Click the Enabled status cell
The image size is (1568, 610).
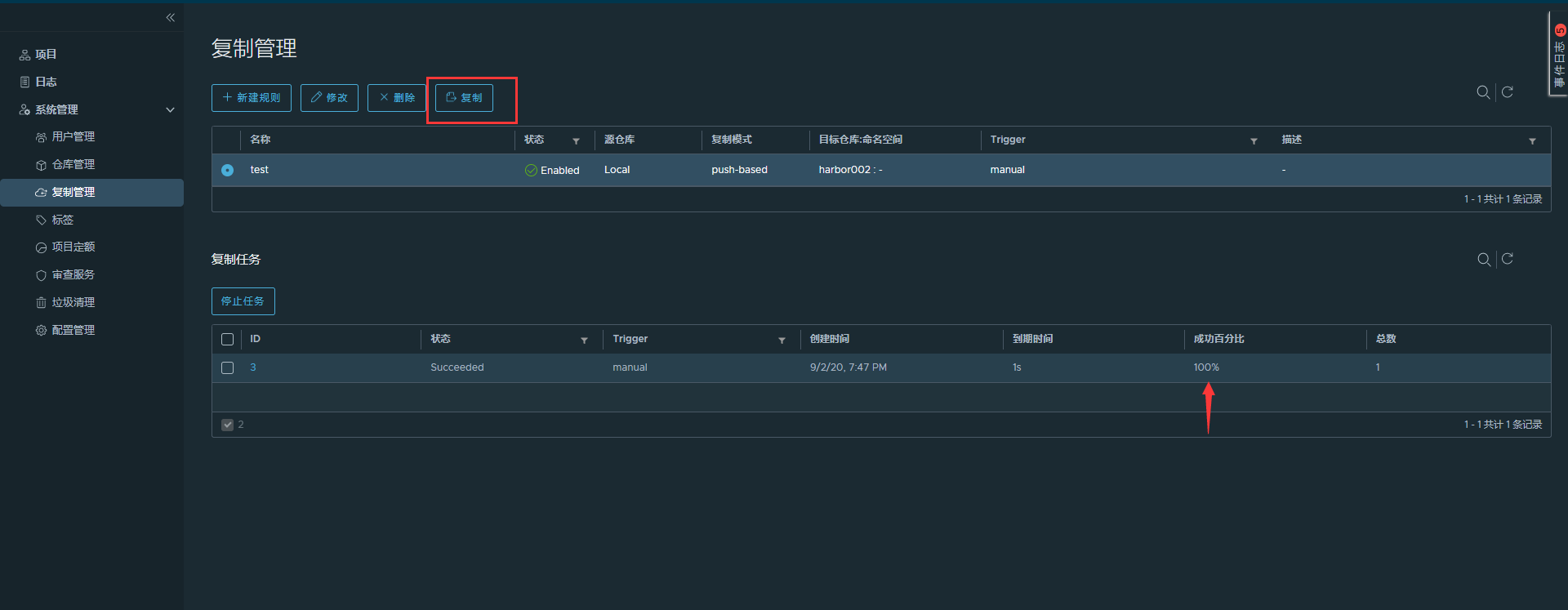pos(552,171)
